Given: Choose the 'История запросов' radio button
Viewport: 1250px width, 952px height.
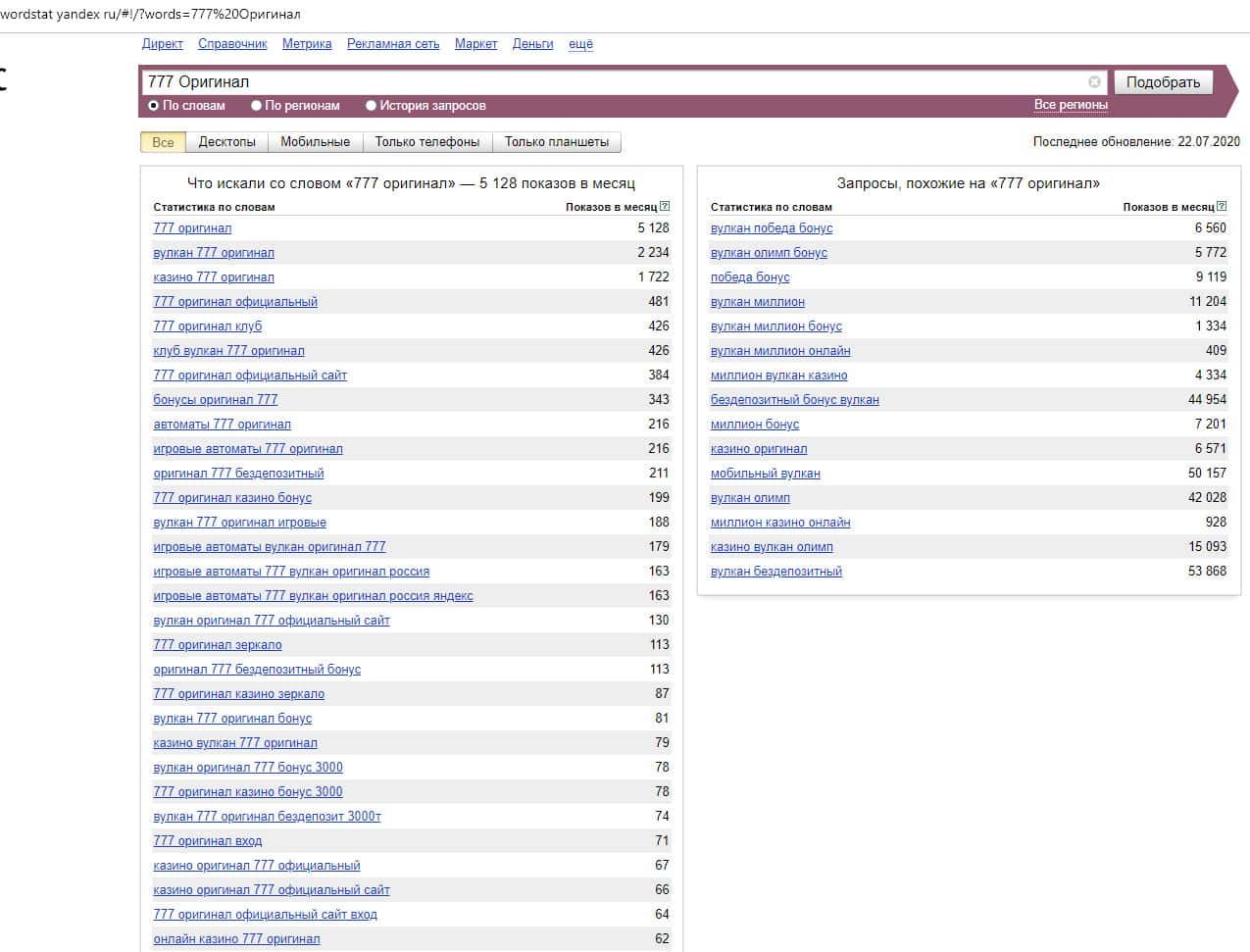Looking at the screenshot, I should (x=372, y=106).
